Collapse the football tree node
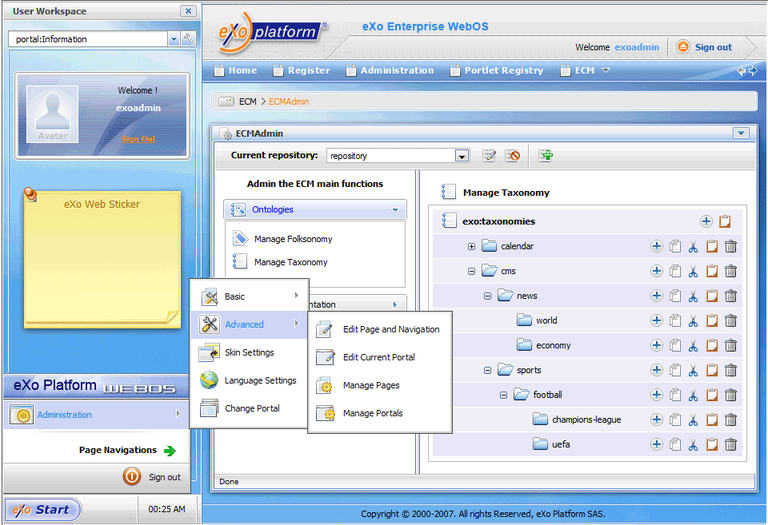This screenshot has height=525, width=768. click(x=503, y=395)
